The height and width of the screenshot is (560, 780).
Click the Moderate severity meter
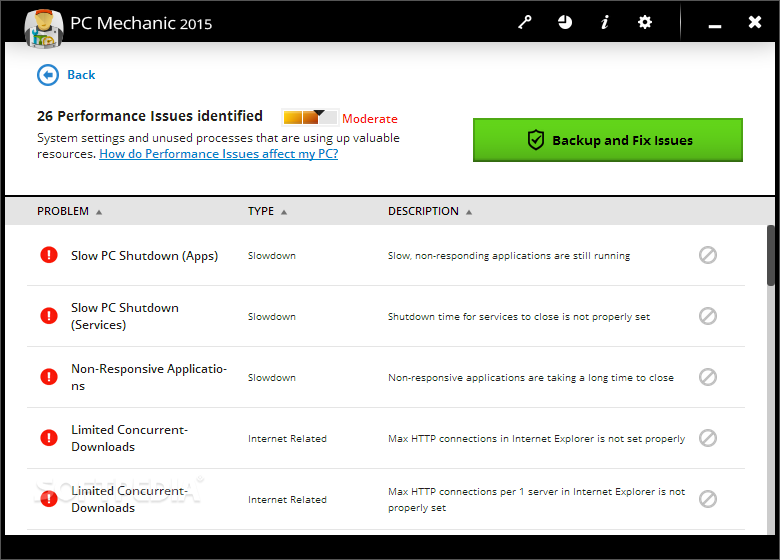tap(310, 117)
